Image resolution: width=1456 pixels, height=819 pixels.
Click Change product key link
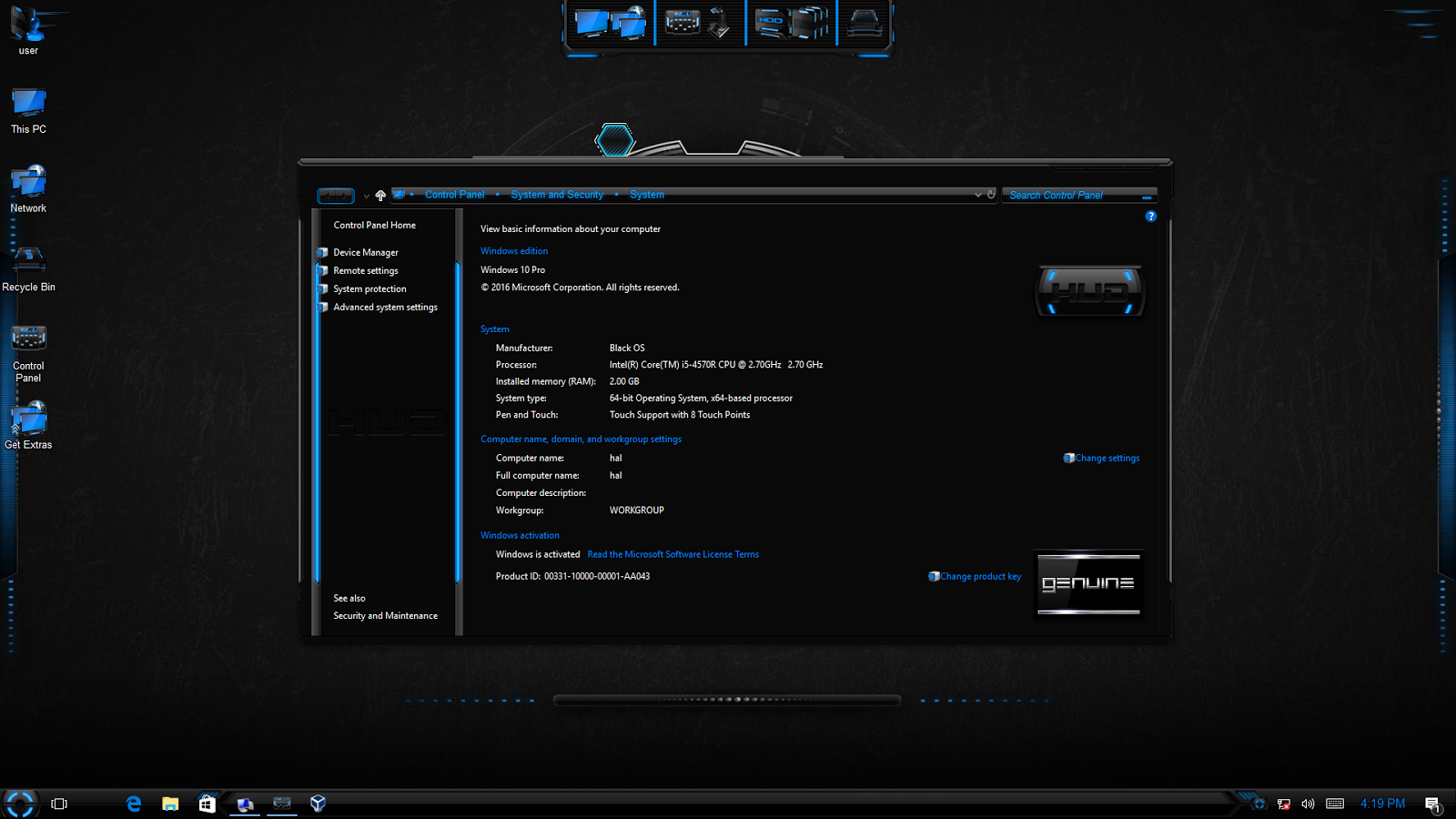(x=980, y=576)
